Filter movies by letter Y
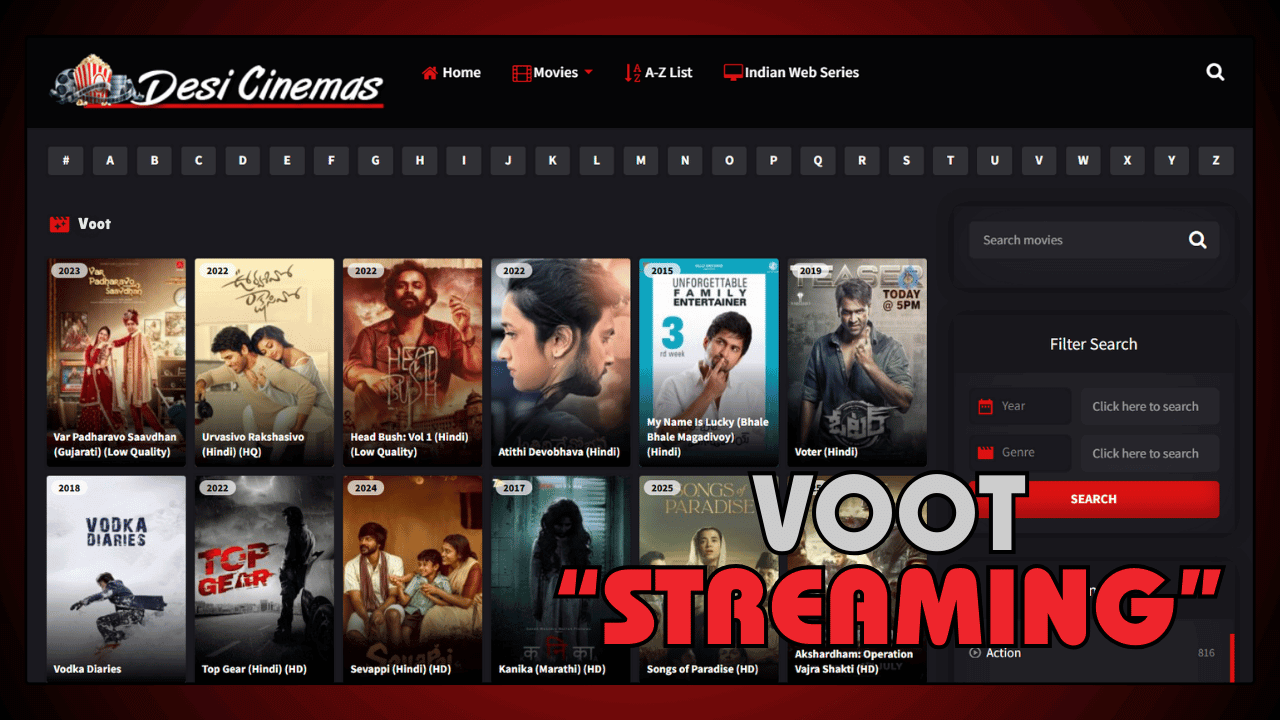1280x720 pixels. (1172, 161)
